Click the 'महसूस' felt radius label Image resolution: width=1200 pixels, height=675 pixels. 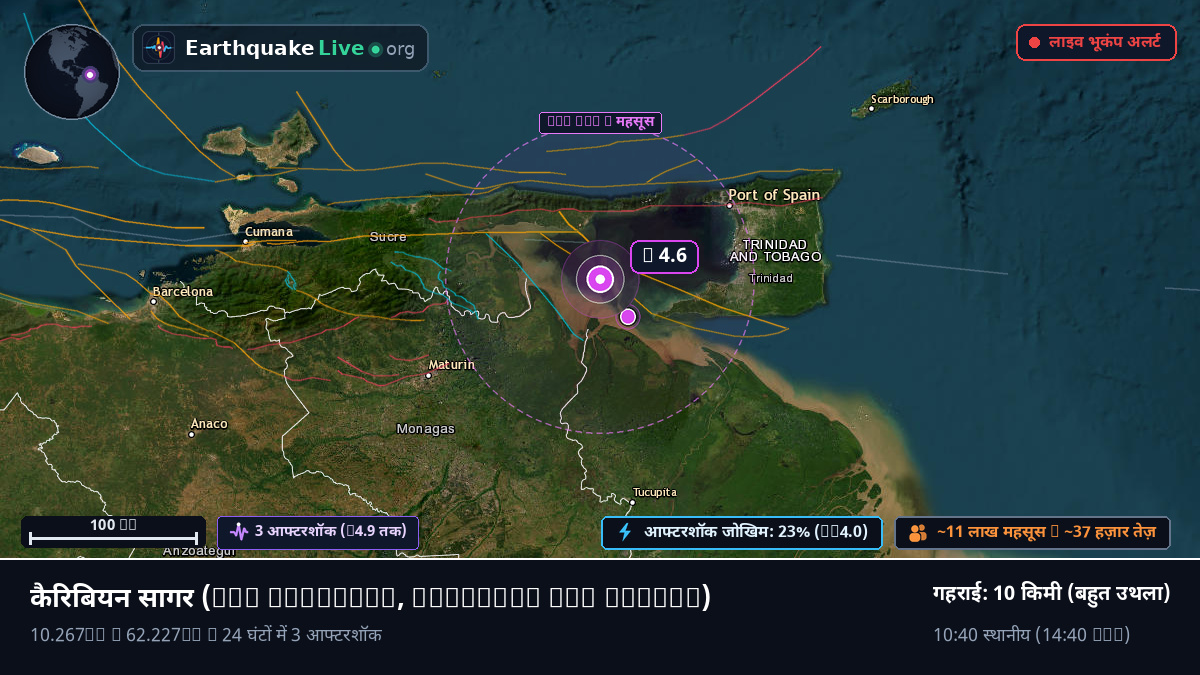601,123
